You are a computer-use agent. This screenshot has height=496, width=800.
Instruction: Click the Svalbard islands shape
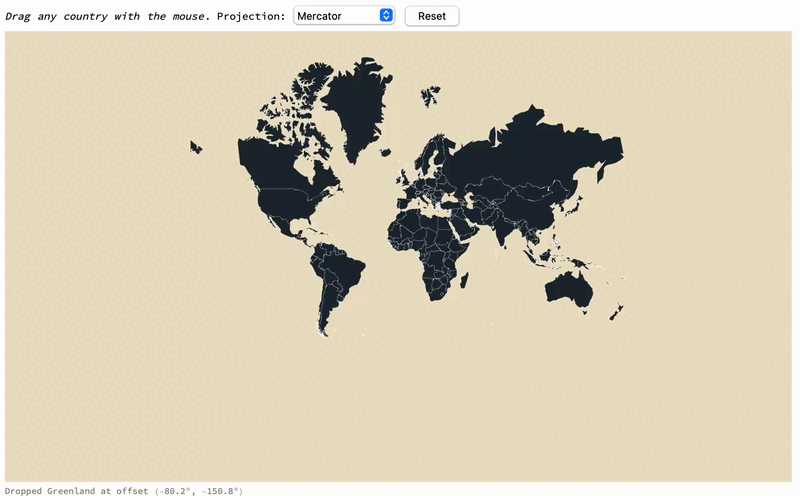click(430, 95)
